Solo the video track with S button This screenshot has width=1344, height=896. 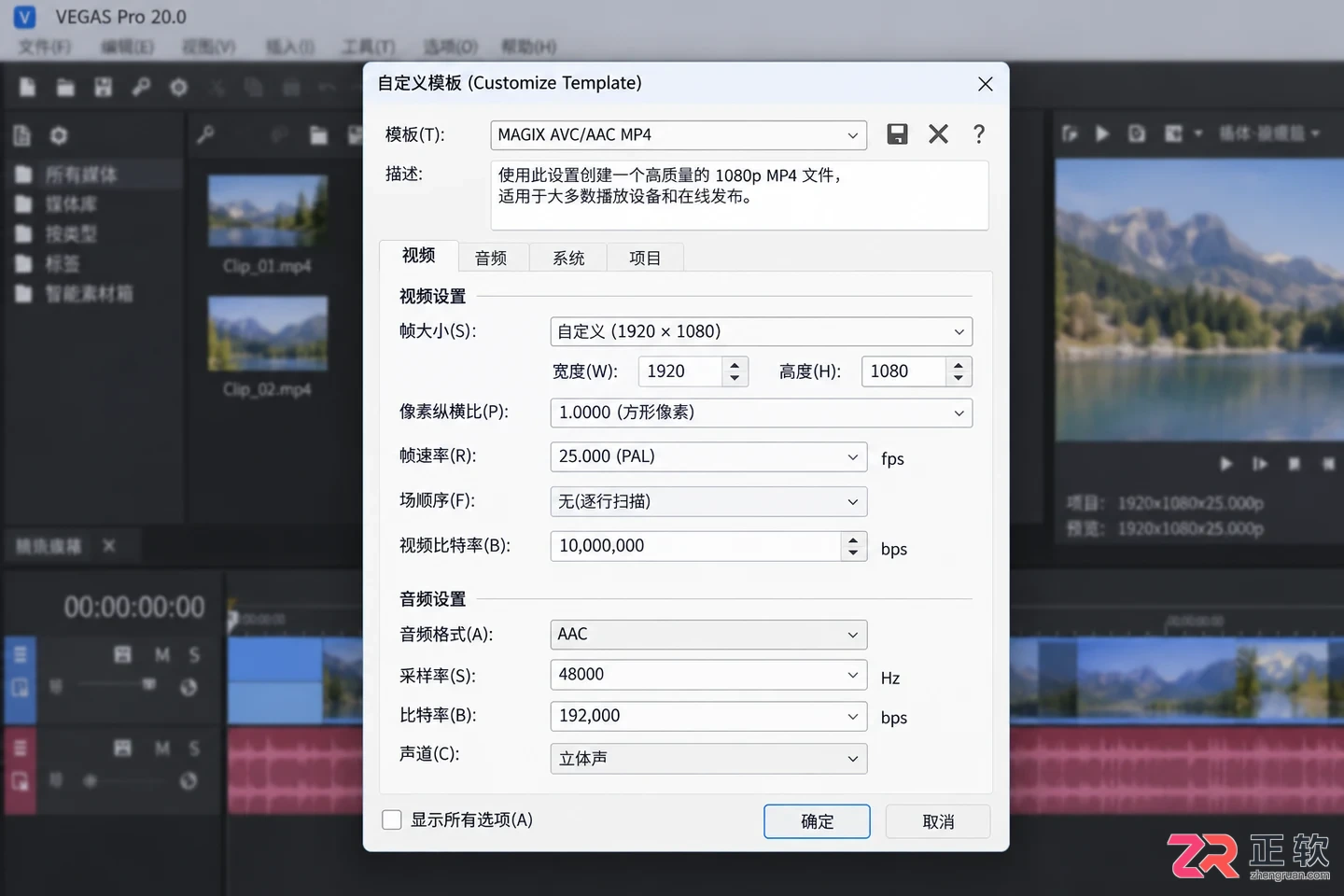194,654
